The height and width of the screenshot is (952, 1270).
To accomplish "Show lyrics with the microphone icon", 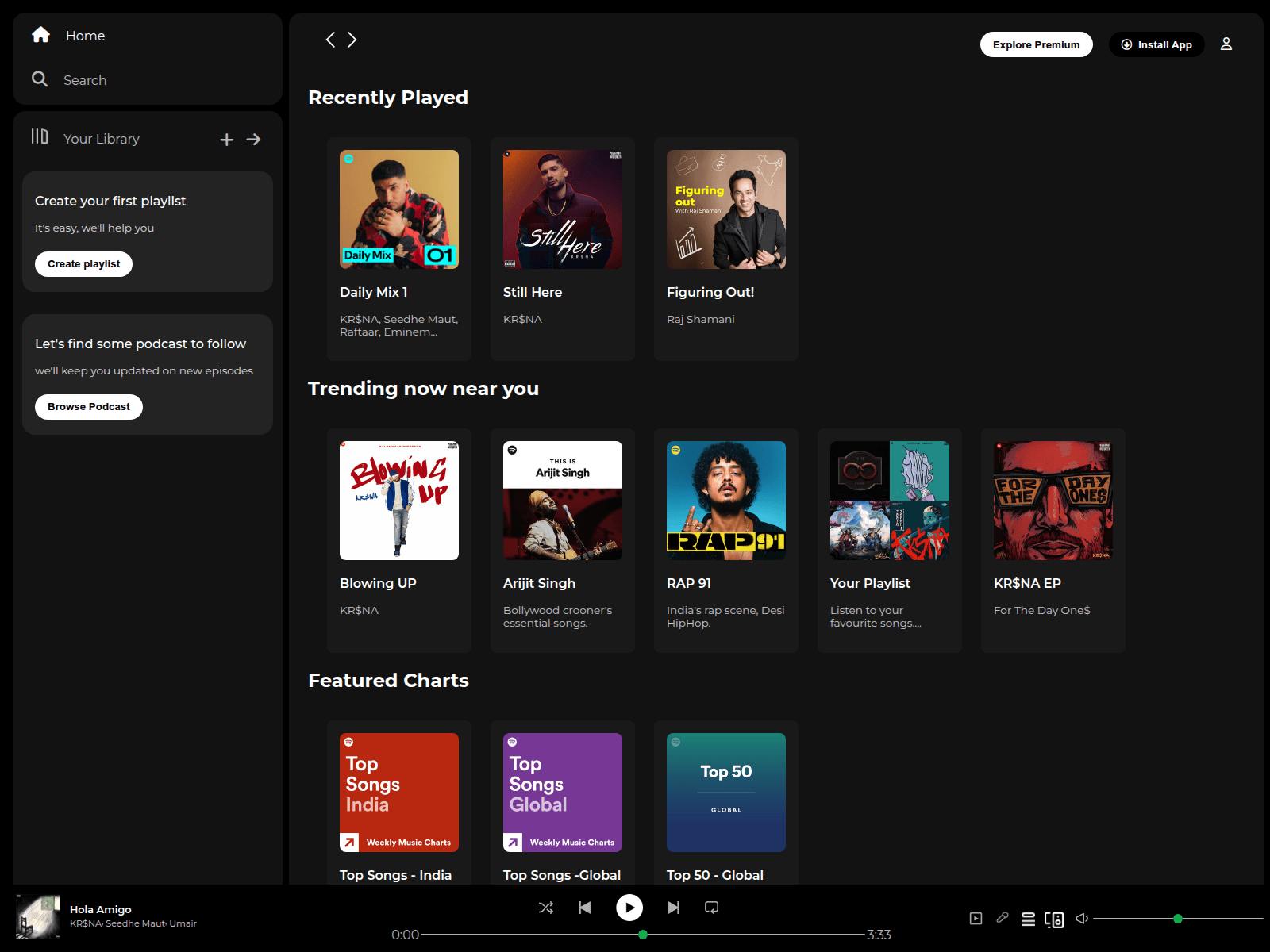I will coord(1003,918).
